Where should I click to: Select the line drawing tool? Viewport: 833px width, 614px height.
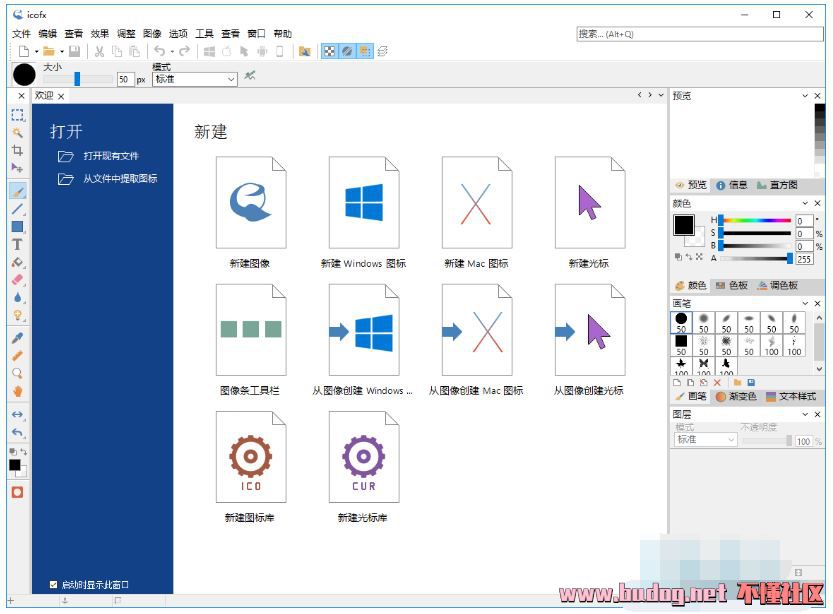click(18, 209)
